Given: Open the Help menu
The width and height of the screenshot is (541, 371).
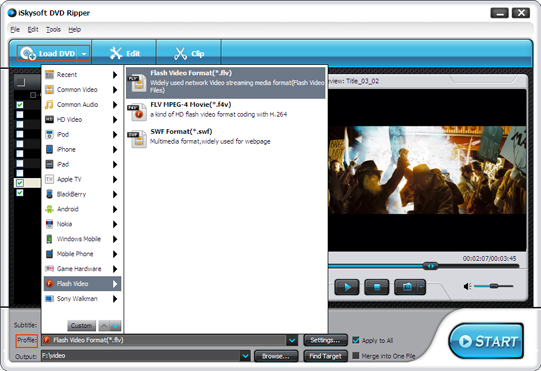Looking at the screenshot, I should (75, 30).
